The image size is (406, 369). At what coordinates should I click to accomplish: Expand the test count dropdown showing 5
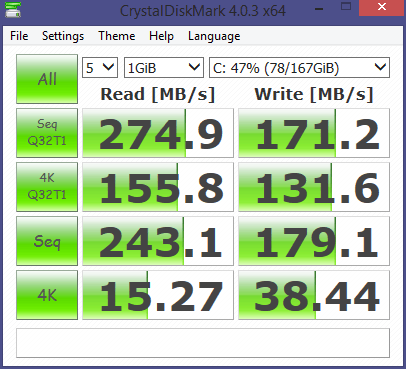(100, 68)
